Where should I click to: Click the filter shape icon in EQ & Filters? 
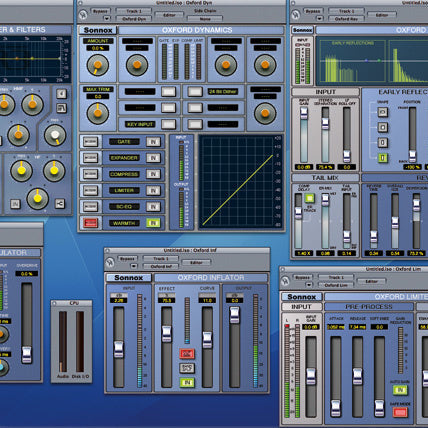pos(61,108)
